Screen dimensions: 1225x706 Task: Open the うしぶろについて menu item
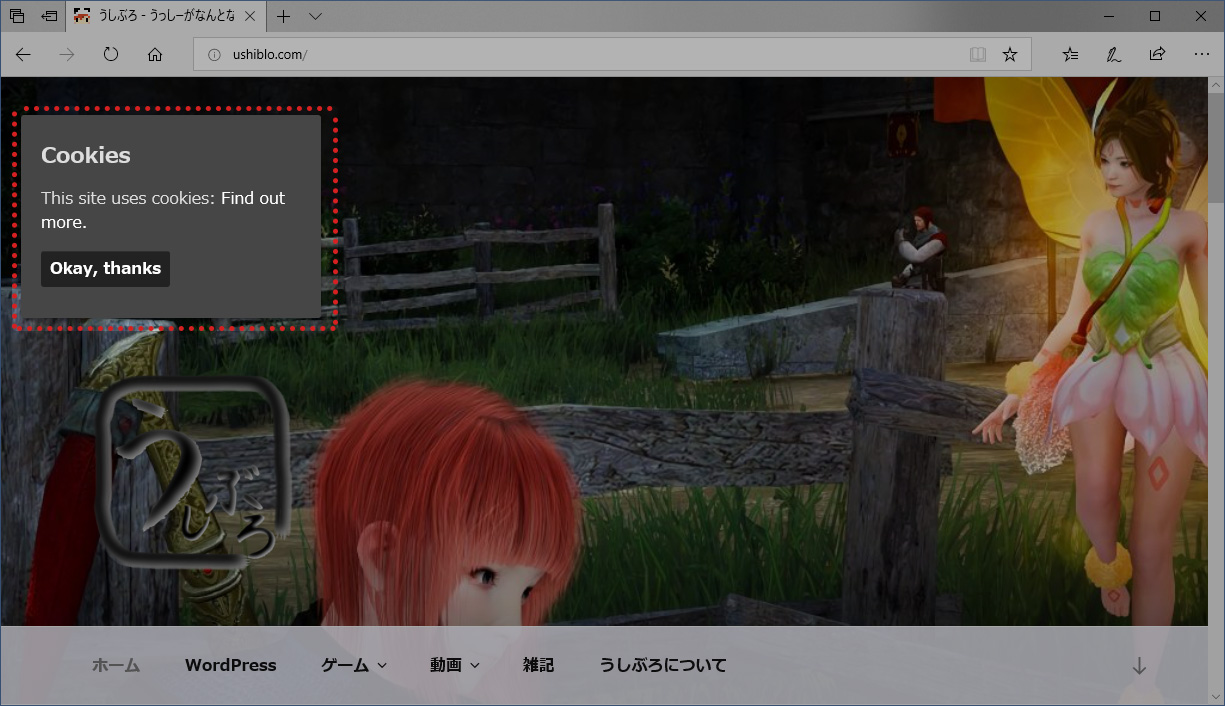(663, 665)
